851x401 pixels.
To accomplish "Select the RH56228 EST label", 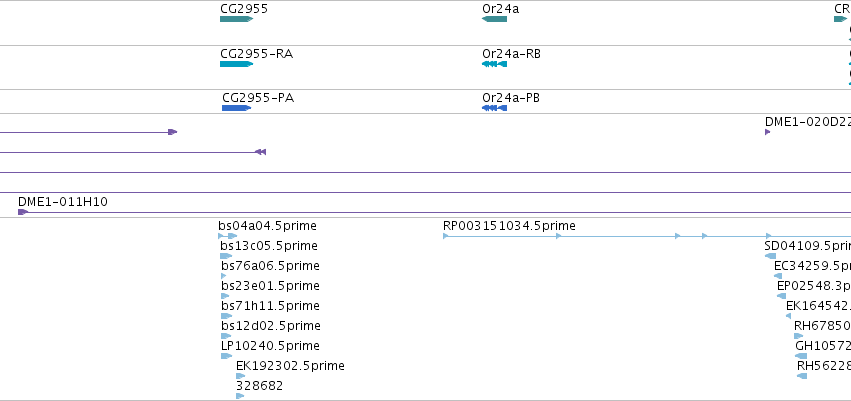I will pyautogui.click(x=824, y=366).
